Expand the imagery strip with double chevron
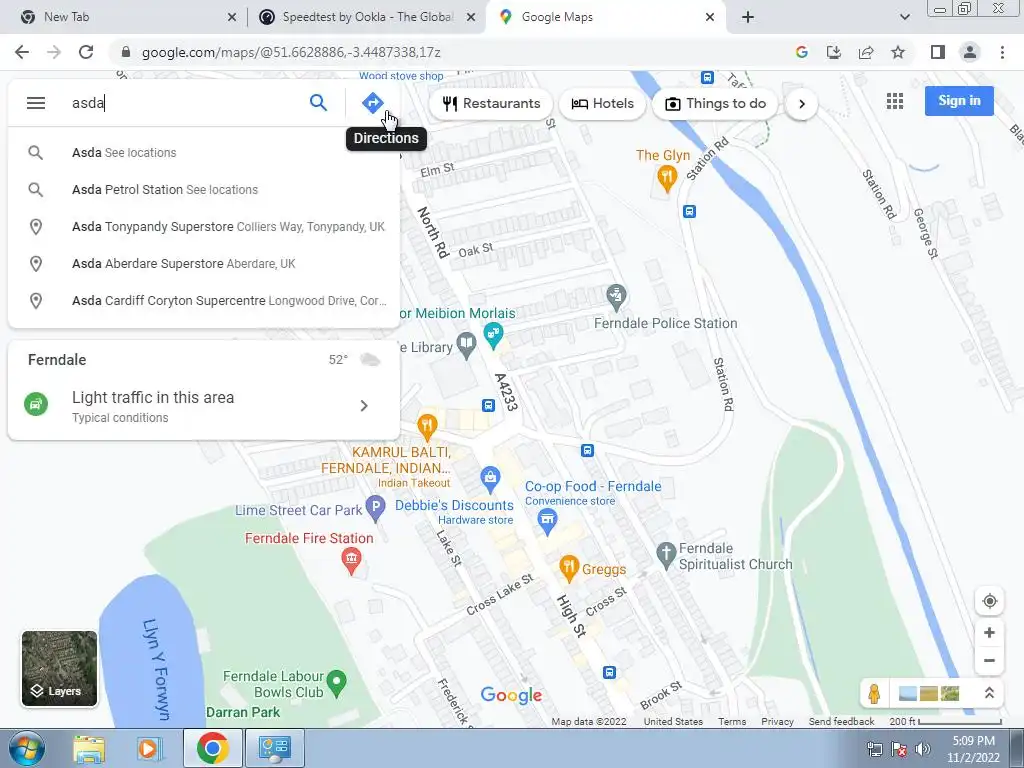Viewport: 1024px width, 768px height. click(x=989, y=693)
